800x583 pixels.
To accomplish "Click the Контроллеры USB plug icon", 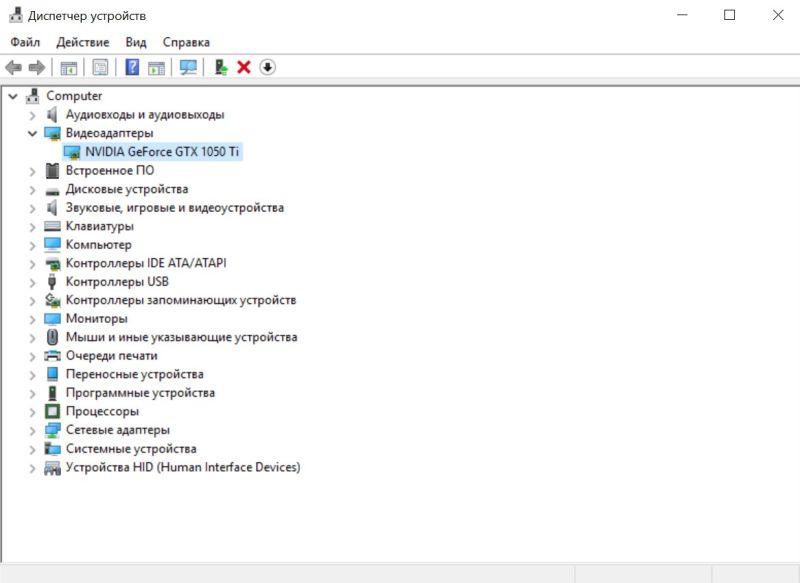I will (52, 282).
